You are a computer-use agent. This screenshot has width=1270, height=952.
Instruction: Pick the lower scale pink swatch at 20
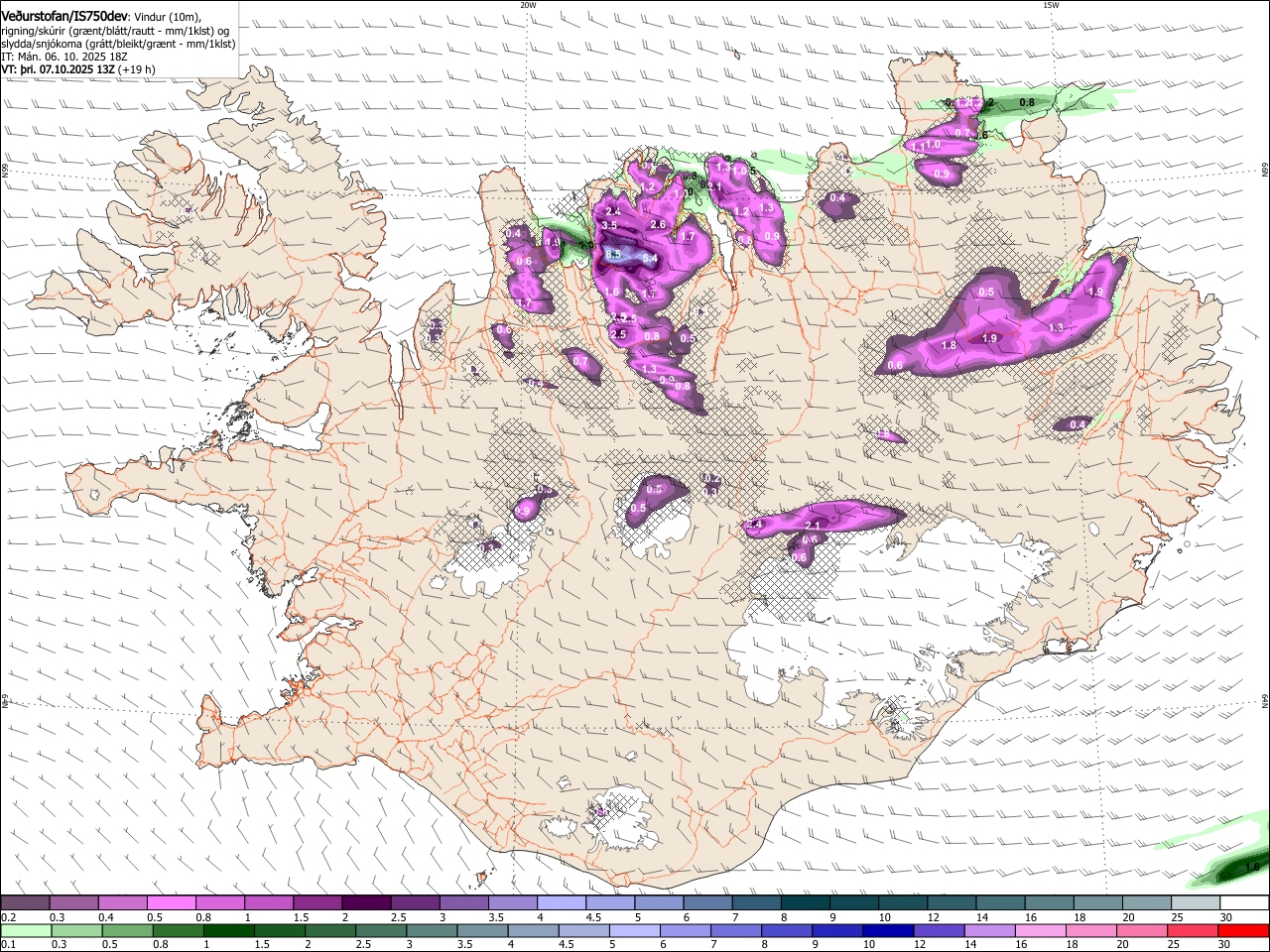(1142, 931)
